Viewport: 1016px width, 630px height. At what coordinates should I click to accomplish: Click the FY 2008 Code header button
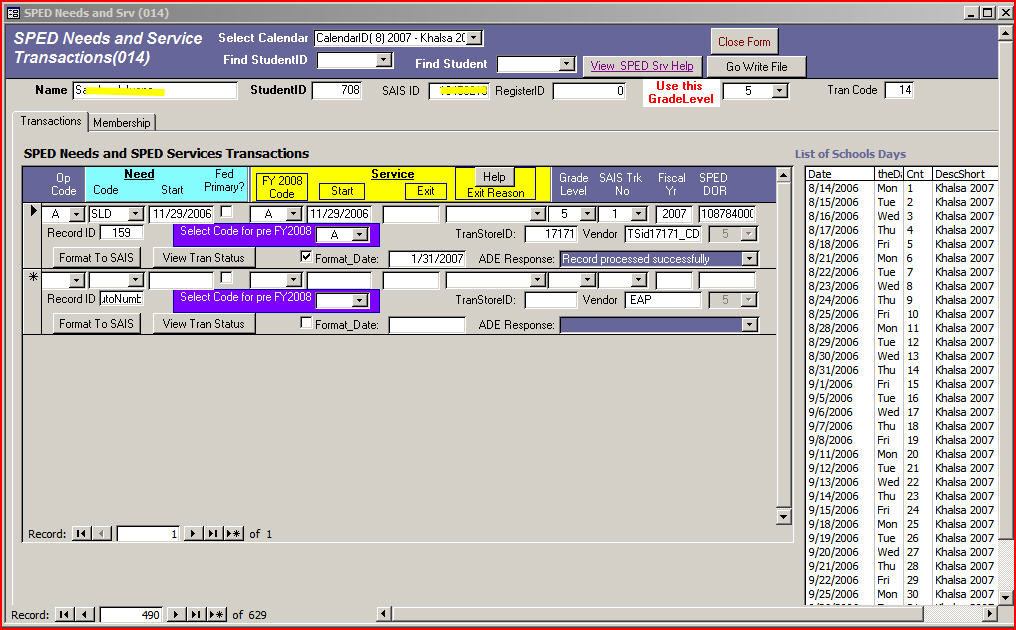point(282,187)
